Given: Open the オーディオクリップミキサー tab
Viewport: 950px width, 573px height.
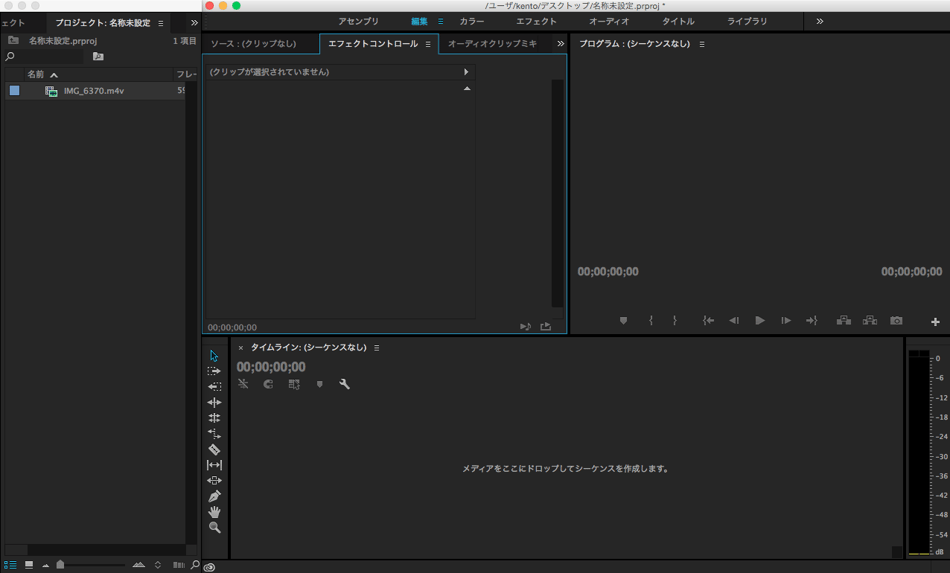Looking at the screenshot, I should pos(492,44).
